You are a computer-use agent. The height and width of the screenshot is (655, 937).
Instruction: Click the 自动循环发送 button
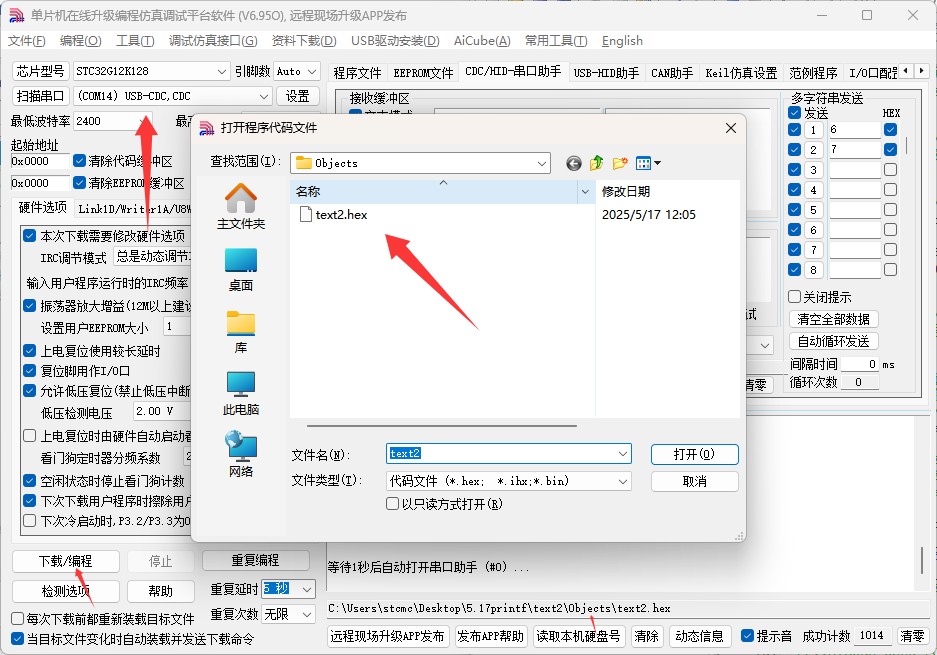click(x=834, y=341)
